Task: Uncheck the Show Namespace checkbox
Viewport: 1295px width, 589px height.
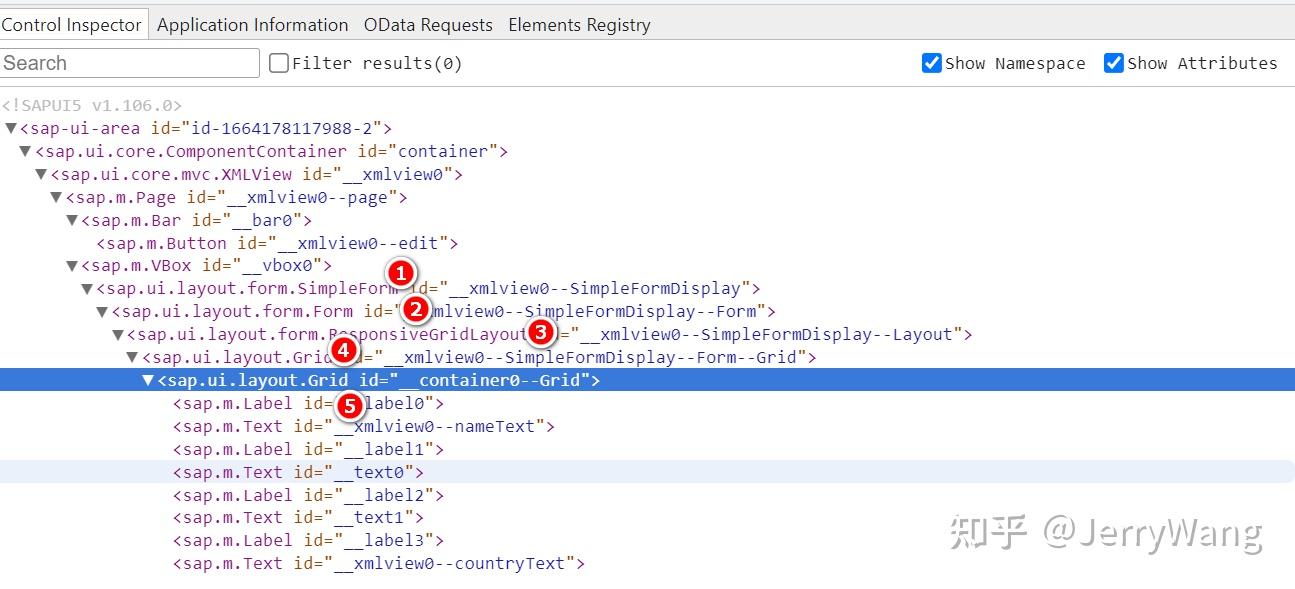Action: click(x=931, y=62)
